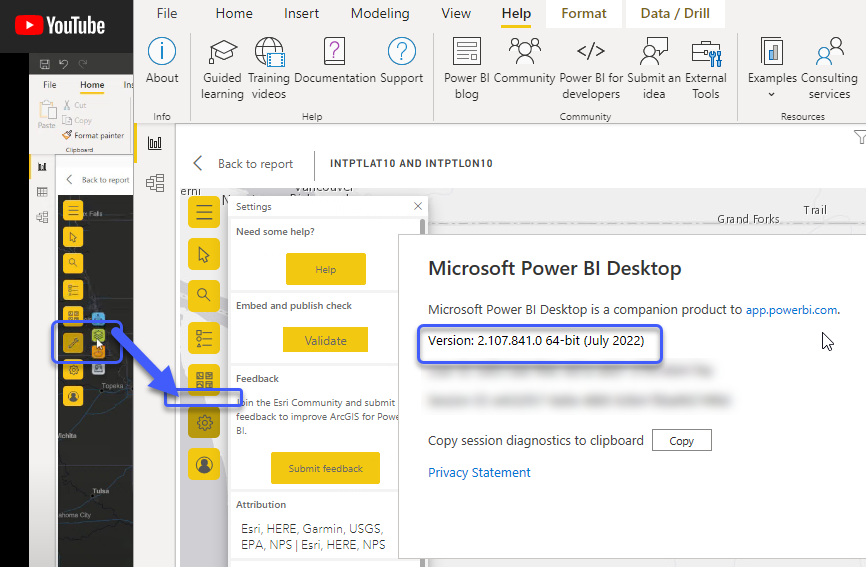Open the Power BI blog
The width and height of the screenshot is (866, 567).
click(x=467, y=69)
